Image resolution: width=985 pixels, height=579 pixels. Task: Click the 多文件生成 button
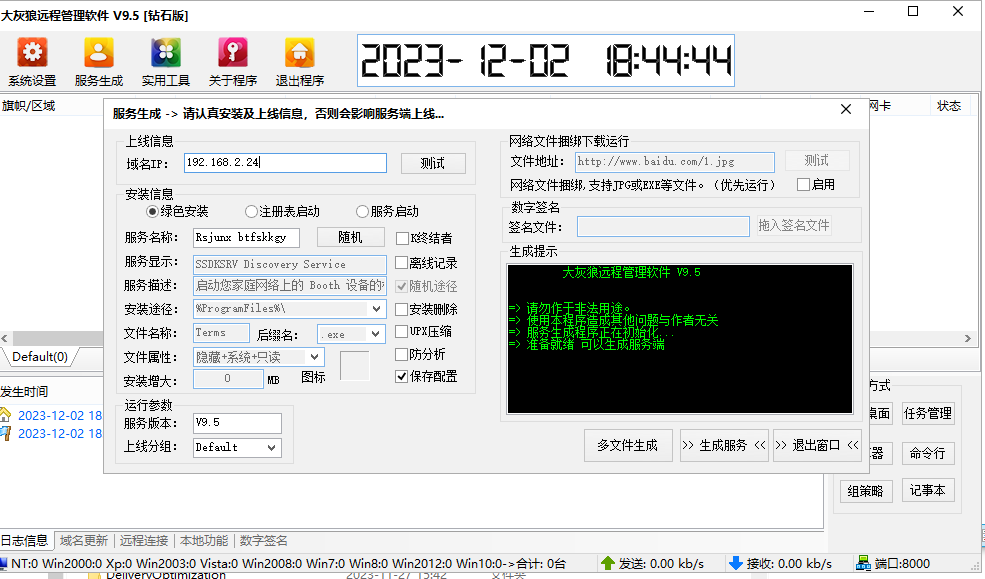click(x=628, y=446)
